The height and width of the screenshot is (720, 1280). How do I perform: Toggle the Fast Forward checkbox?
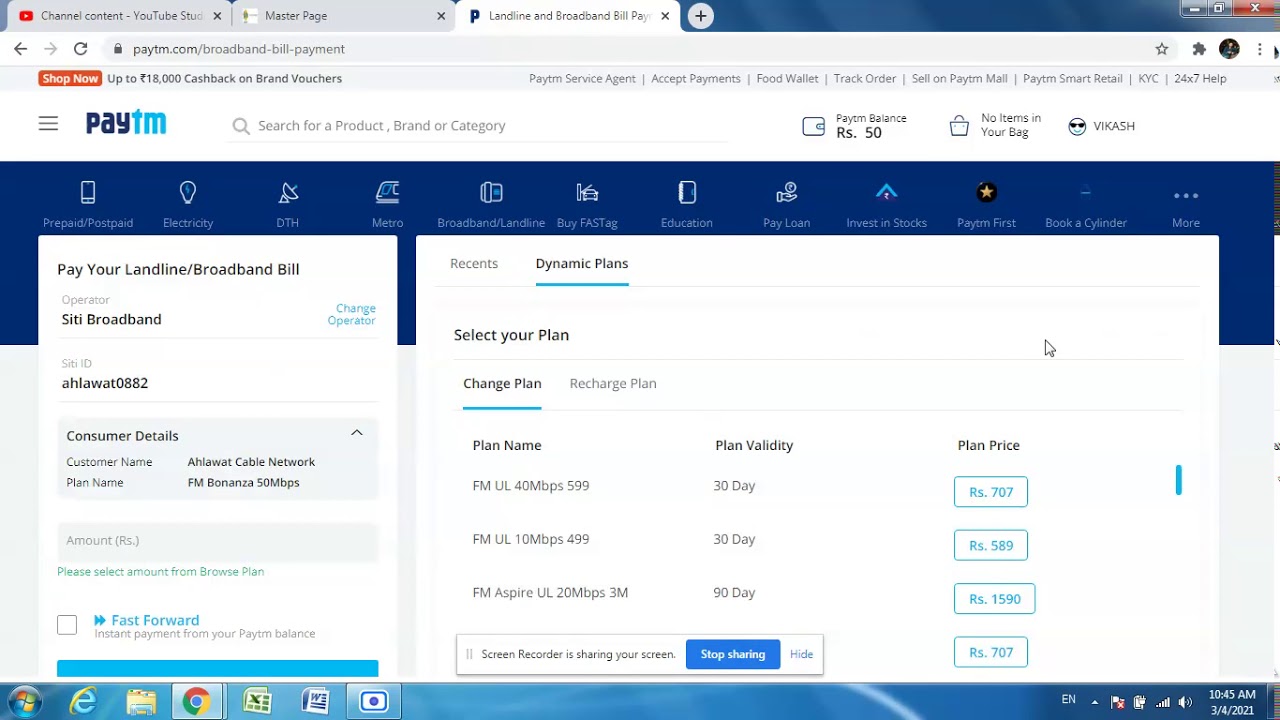(x=67, y=625)
